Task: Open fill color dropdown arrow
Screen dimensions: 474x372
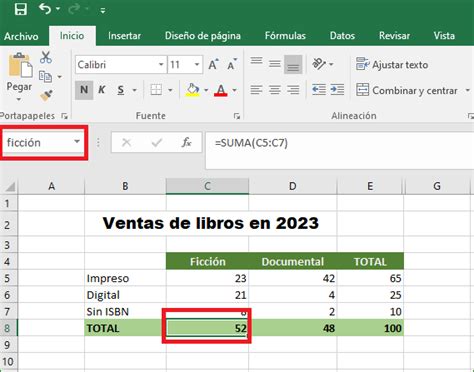Action: [206, 90]
